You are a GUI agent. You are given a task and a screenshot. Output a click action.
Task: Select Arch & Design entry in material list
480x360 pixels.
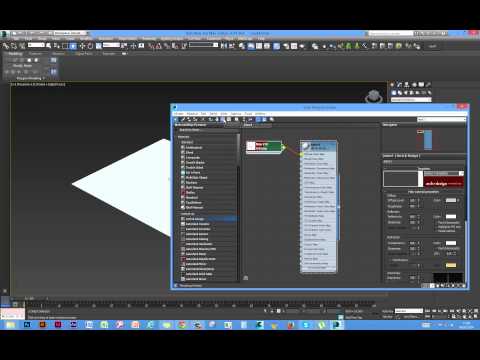pos(195,219)
